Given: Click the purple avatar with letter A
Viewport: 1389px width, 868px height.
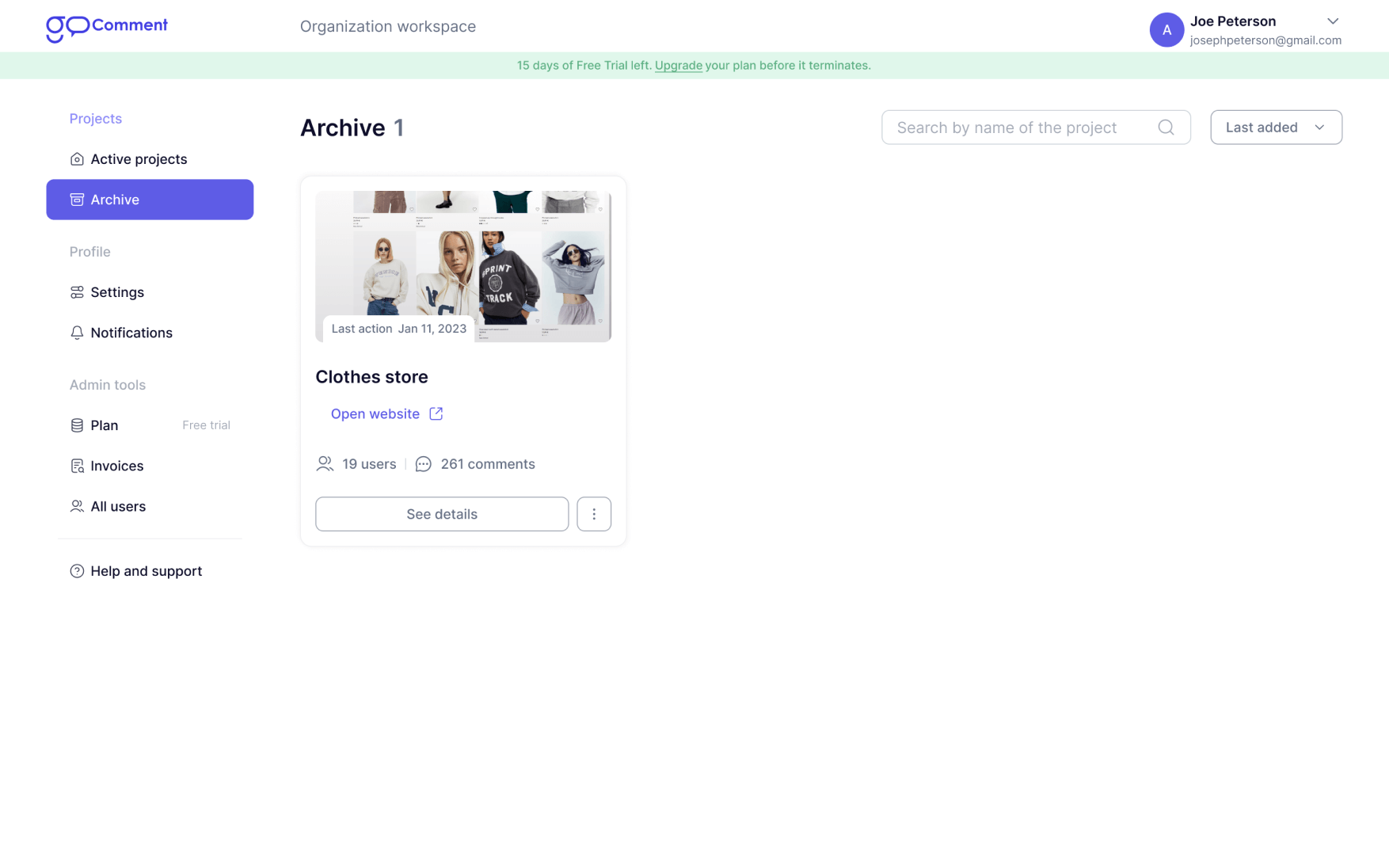Looking at the screenshot, I should pyautogui.click(x=1166, y=30).
